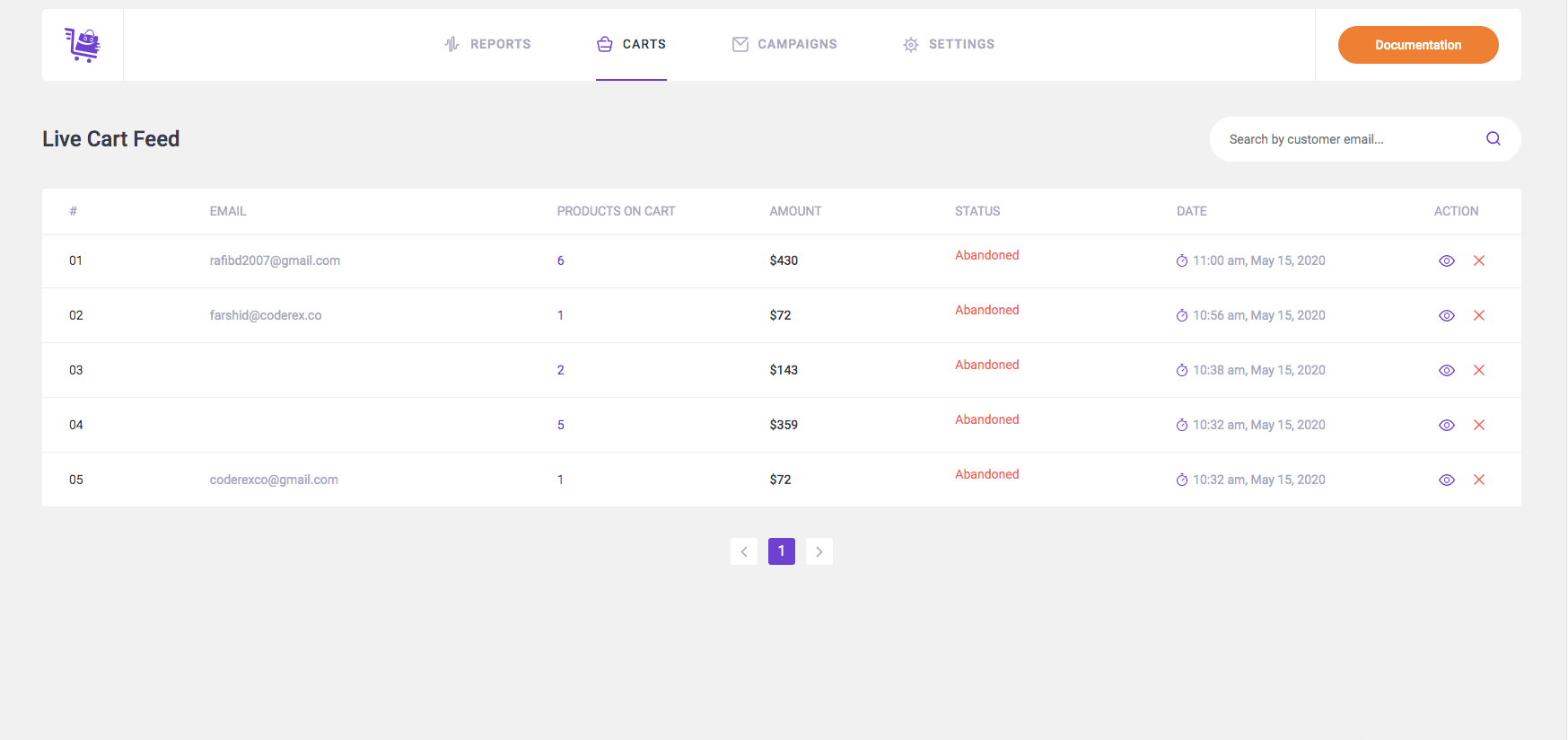The height and width of the screenshot is (740, 1568).
Task: Go to the Settings tab
Action: pos(949,44)
